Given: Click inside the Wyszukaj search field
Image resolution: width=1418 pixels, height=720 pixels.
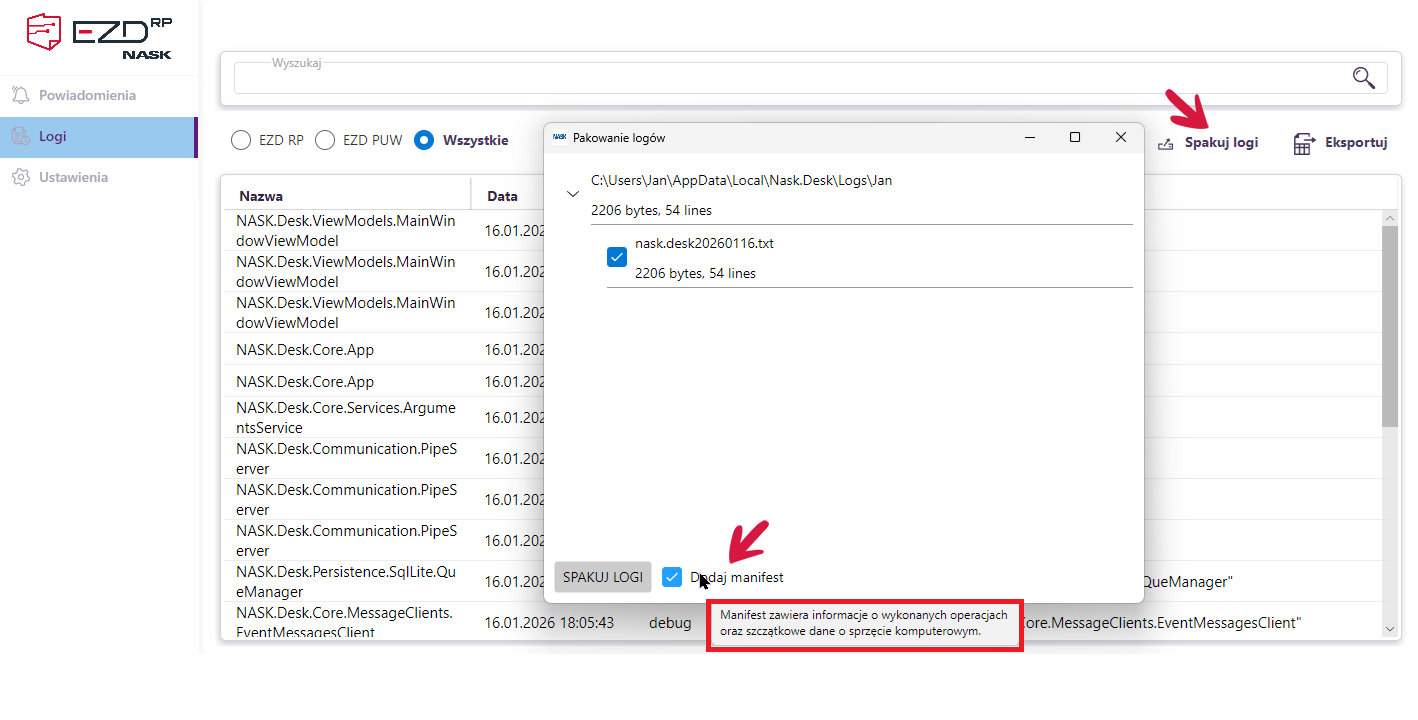Looking at the screenshot, I should tap(780, 78).
